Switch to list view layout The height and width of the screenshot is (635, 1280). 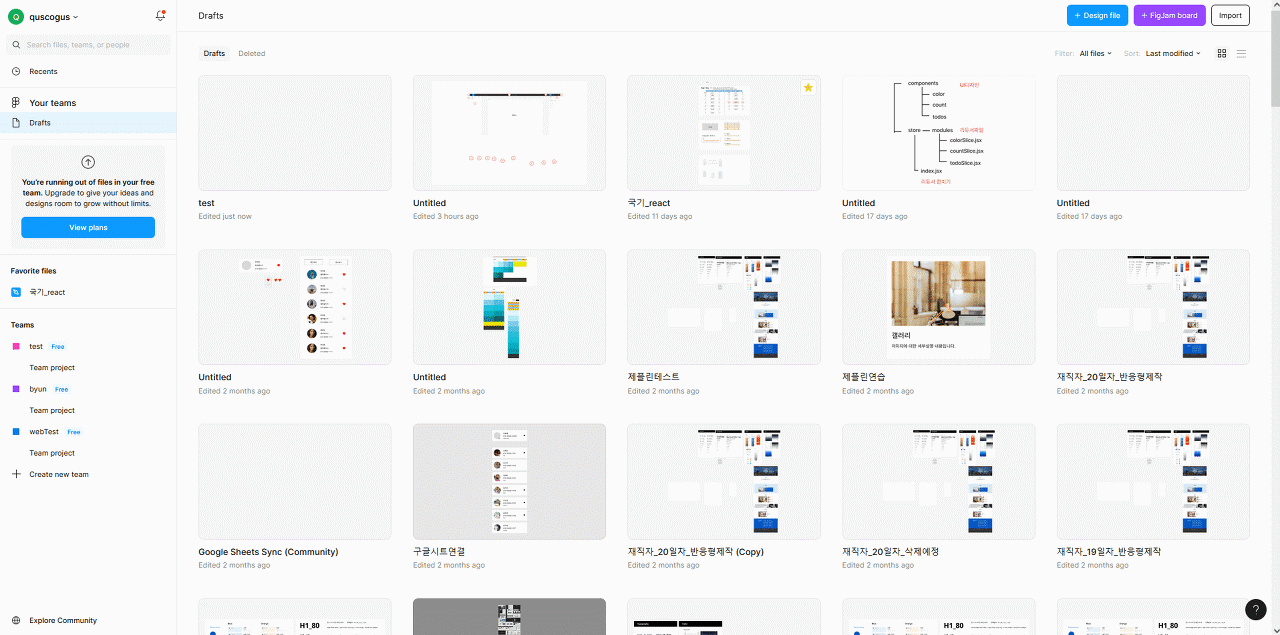point(1242,53)
